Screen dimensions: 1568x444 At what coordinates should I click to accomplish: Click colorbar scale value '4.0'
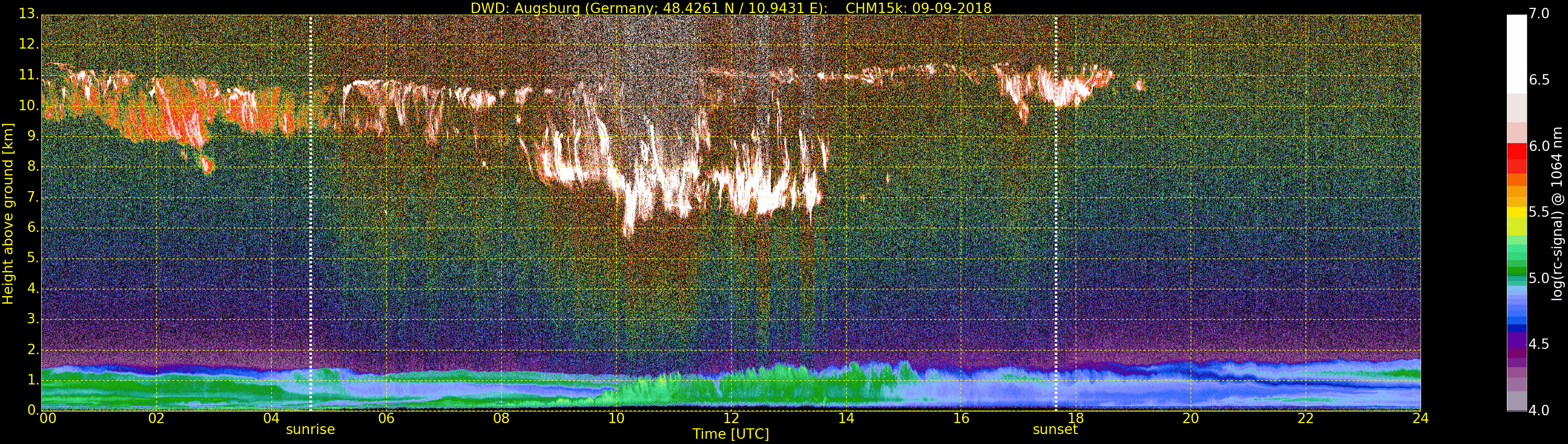pos(1539,411)
